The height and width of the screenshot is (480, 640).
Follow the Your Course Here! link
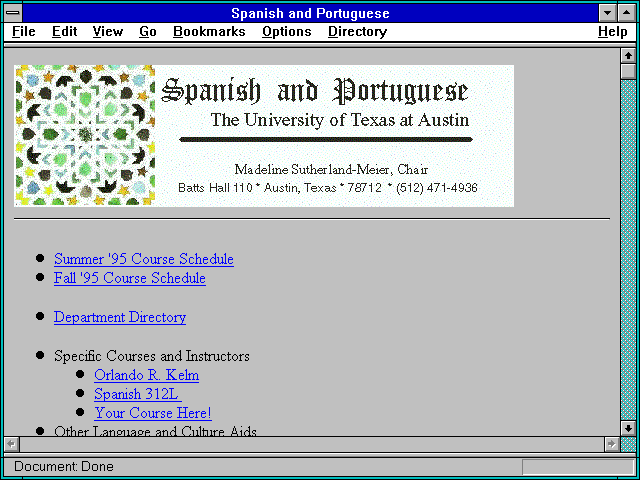[153, 413]
